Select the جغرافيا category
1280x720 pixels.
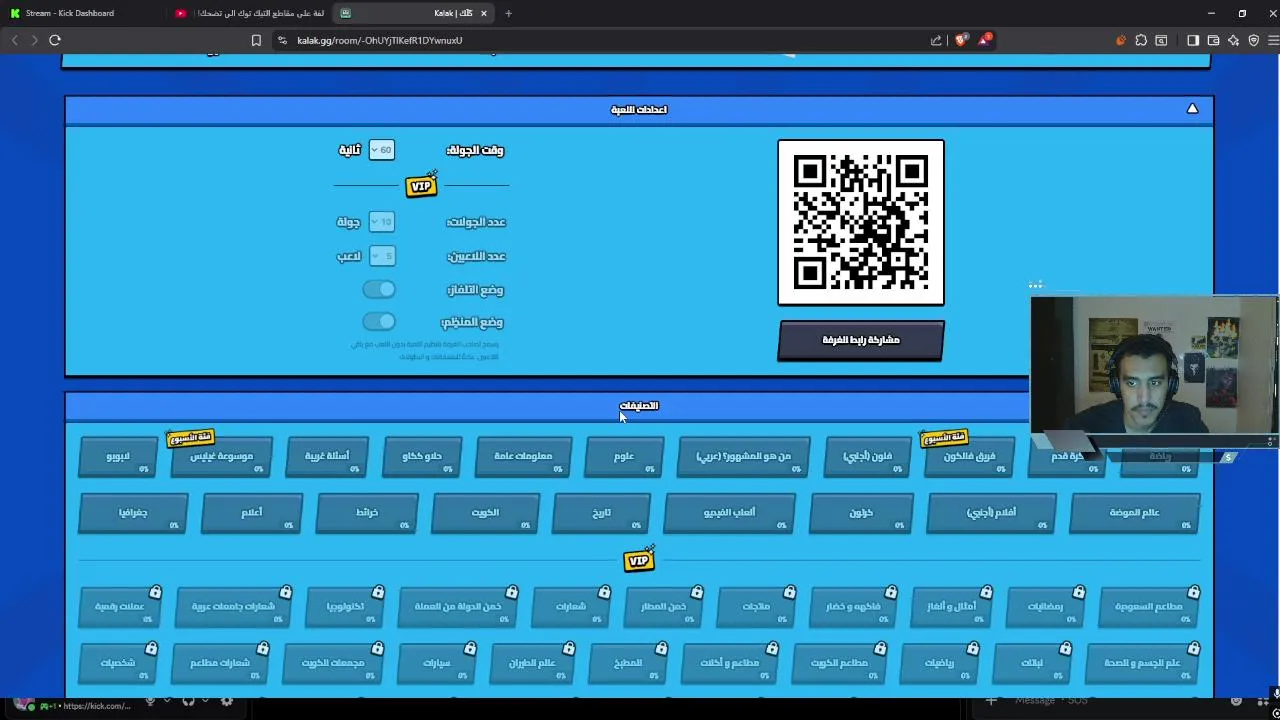[133, 513]
